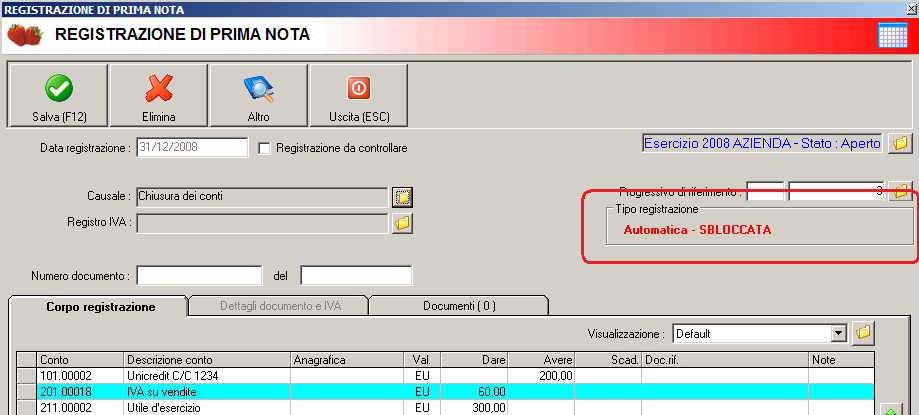
Task: Click the Conto column header
Action: coord(81,359)
